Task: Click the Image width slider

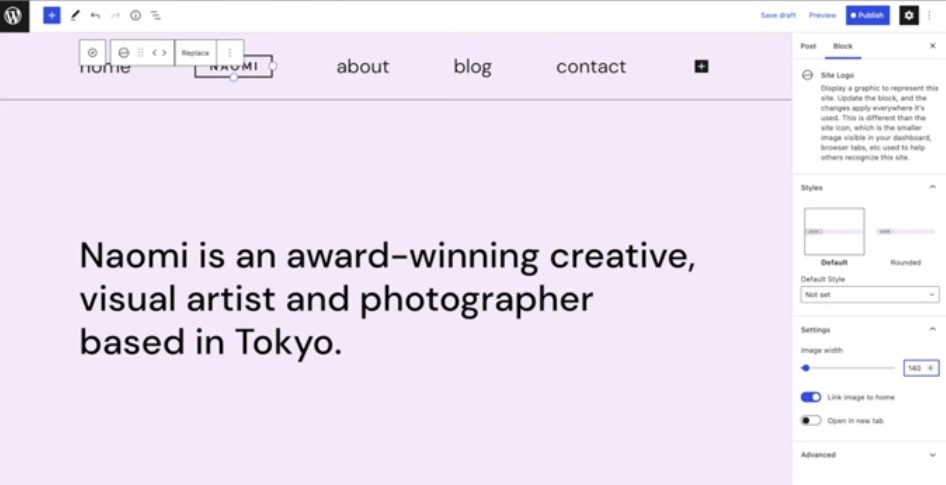Action: (848, 368)
